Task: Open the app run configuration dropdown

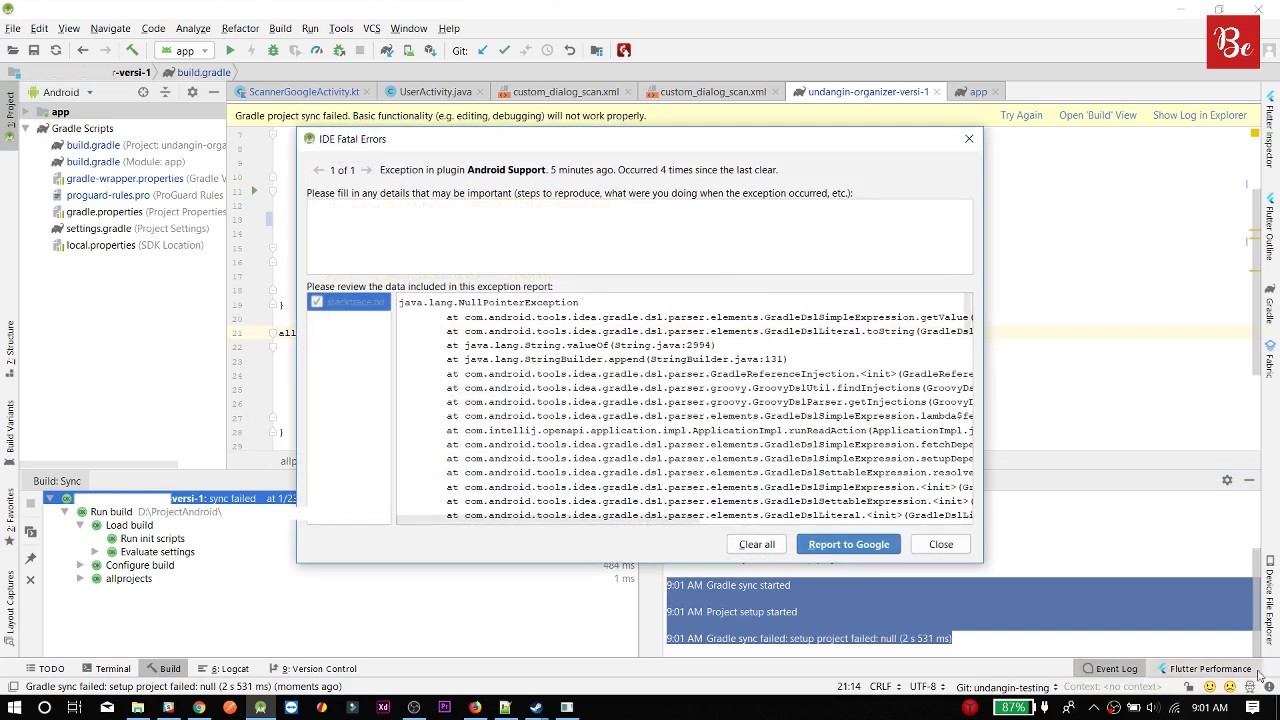Action: point(185,50)
